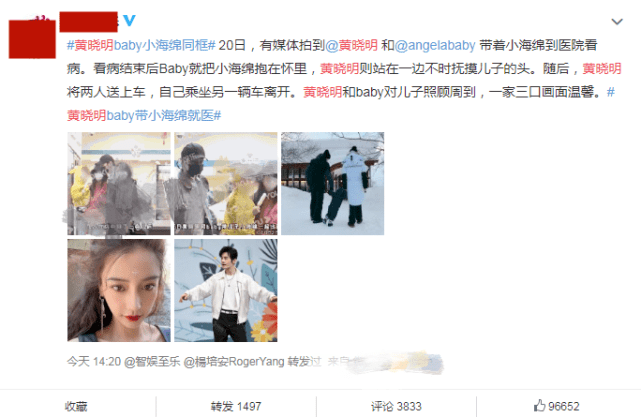View the snow scene photo thumbnail
The height and width of the screenshot is (417, 641).
[x=332, y=184]
